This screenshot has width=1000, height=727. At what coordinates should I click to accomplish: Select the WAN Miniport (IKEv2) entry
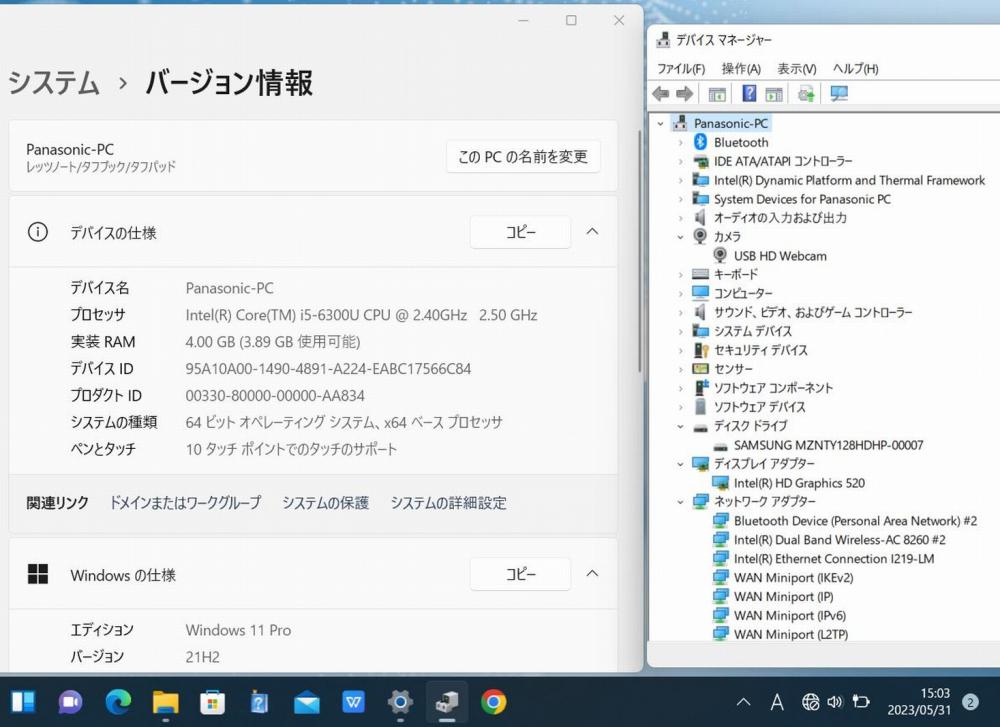pyautogui.click(x=793, y=578)
